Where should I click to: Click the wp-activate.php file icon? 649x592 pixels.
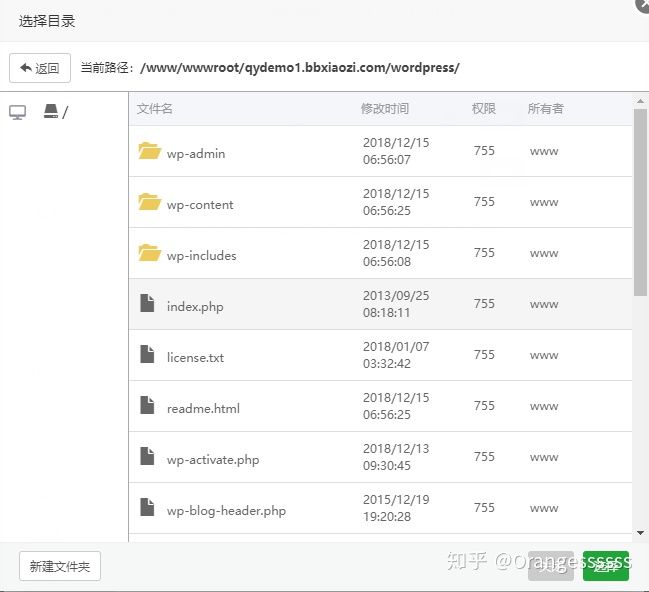(147, 456)
